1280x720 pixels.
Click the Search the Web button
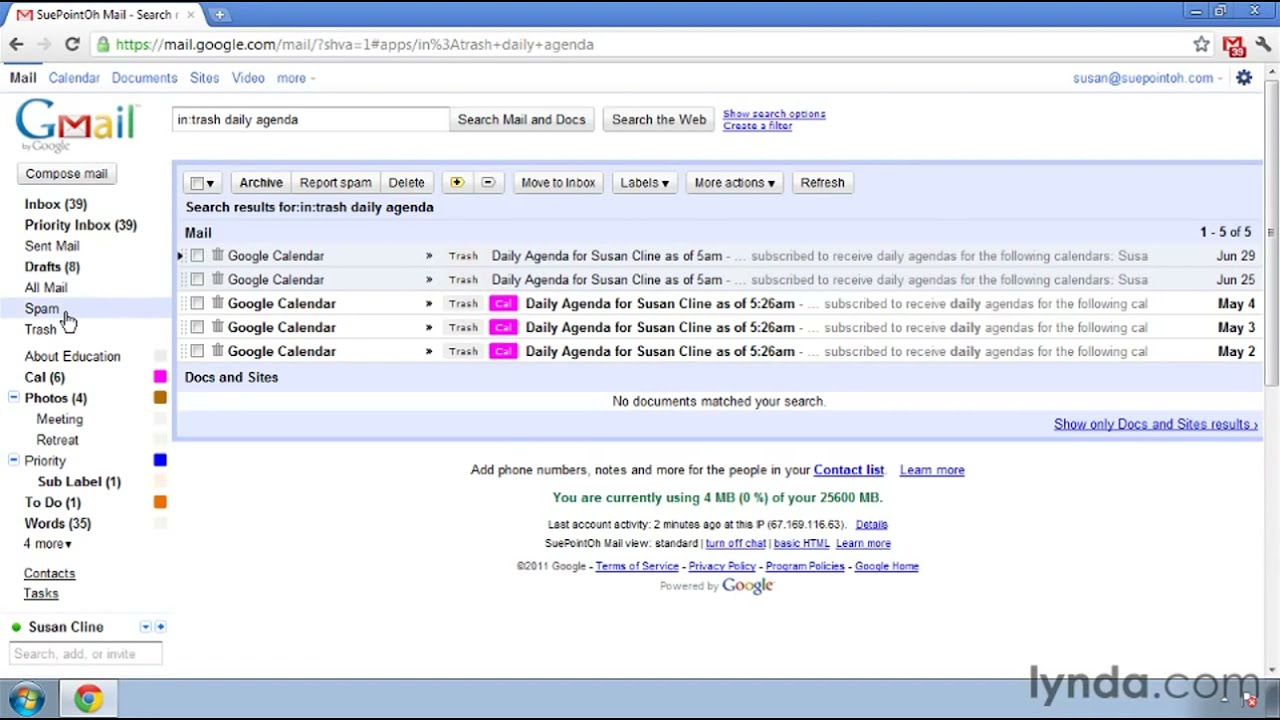659,119
